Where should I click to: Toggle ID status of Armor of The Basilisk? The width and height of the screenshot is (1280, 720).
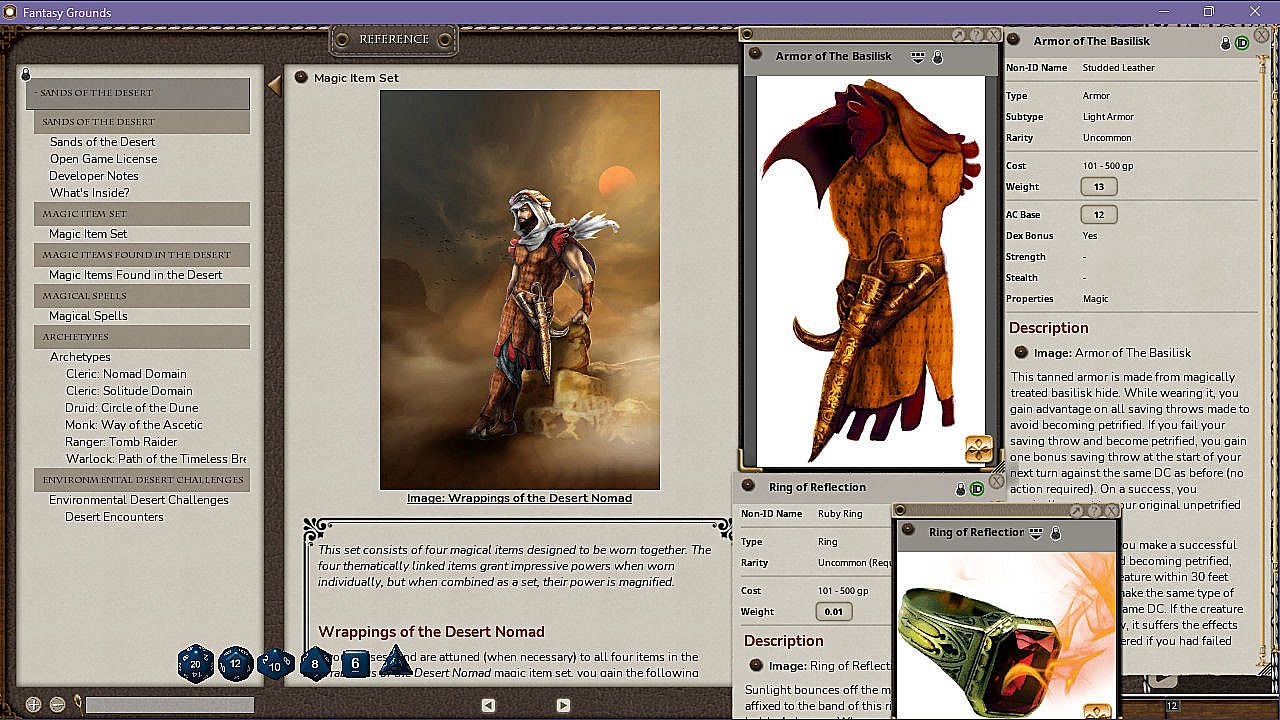click(1242, 43)
